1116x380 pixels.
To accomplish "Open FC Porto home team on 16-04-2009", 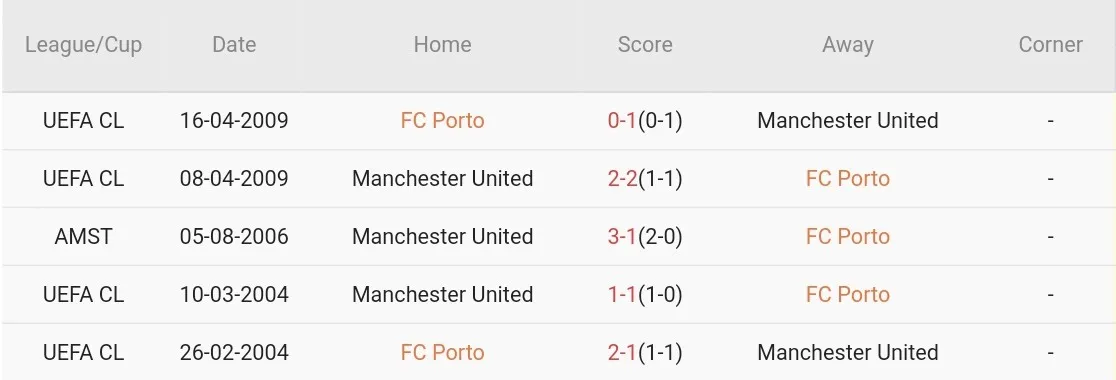I will 442,120.
